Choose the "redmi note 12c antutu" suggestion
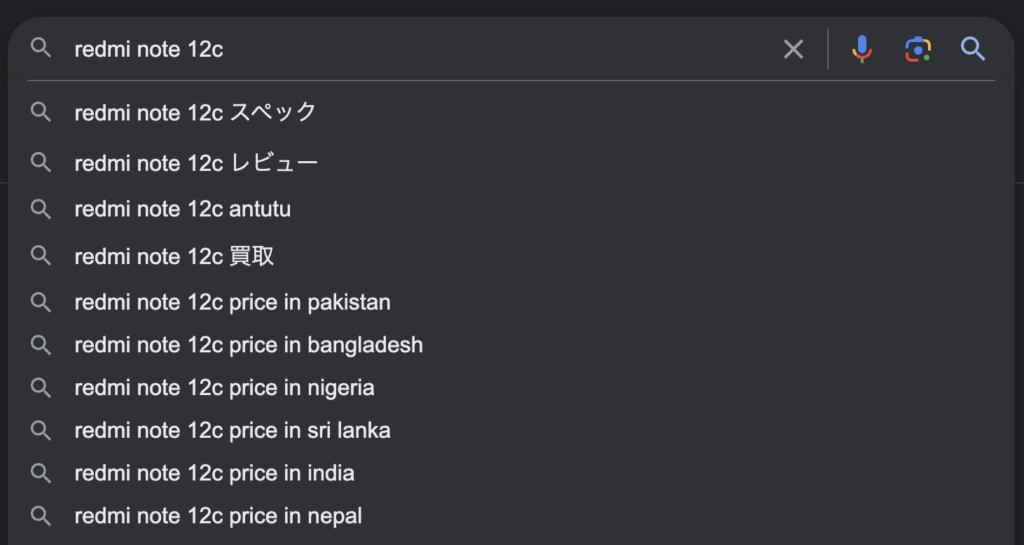Screen dimensions: 1024x545 pos(183,209)
